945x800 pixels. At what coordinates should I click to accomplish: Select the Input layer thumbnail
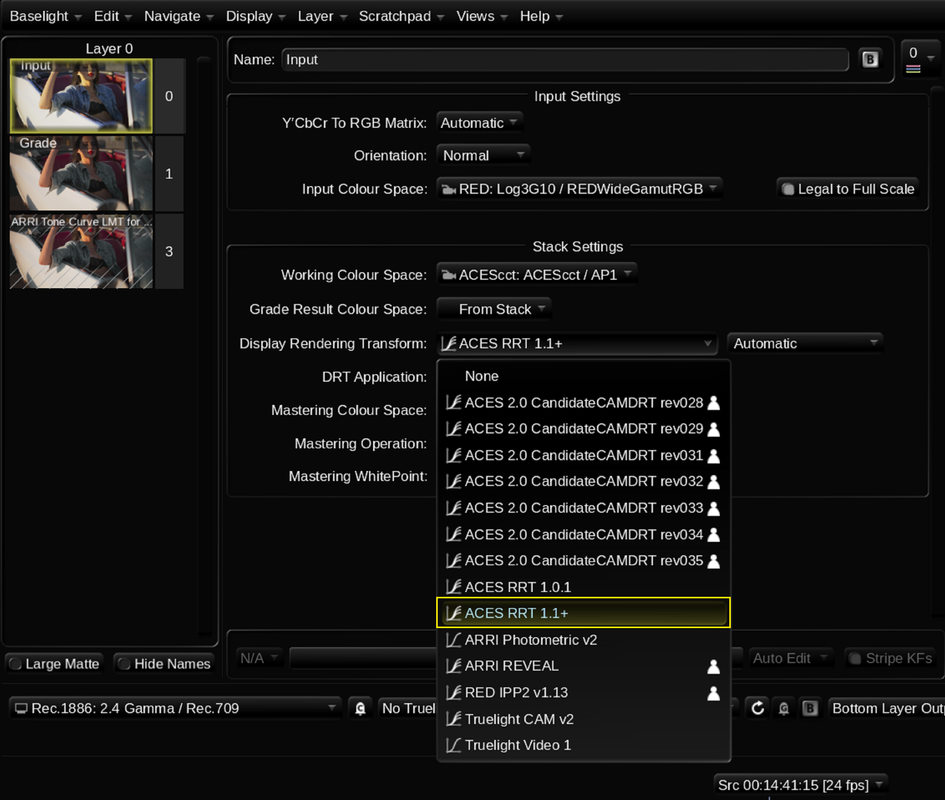[81, 96]
